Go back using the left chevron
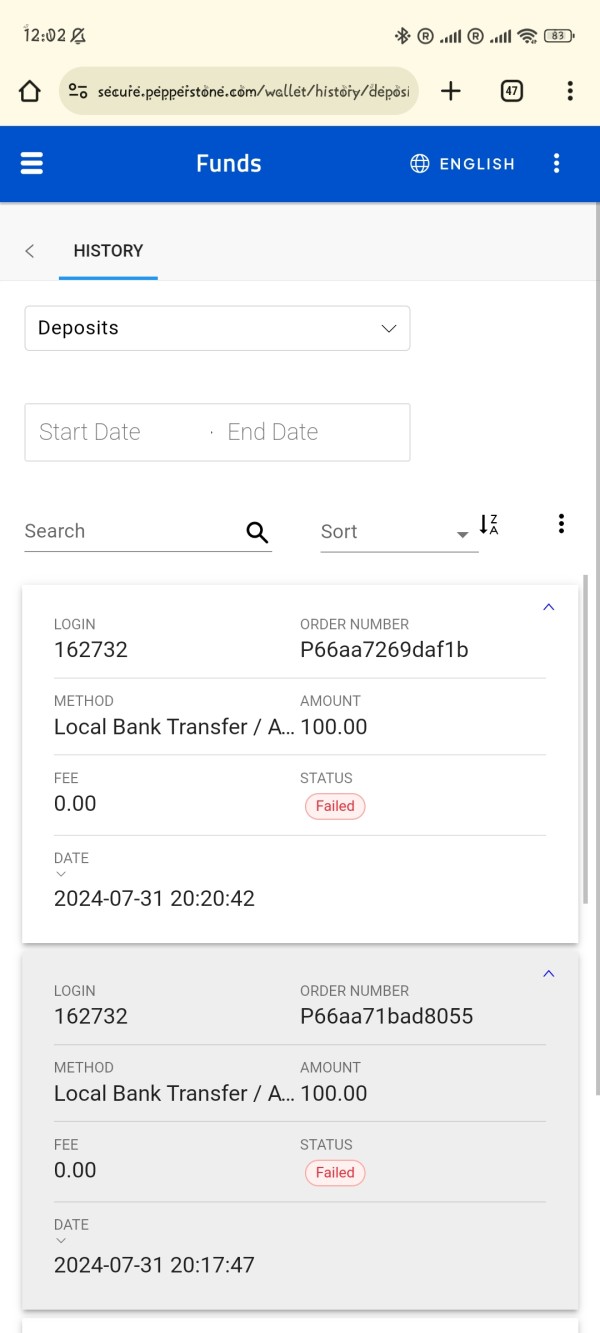 30,251
